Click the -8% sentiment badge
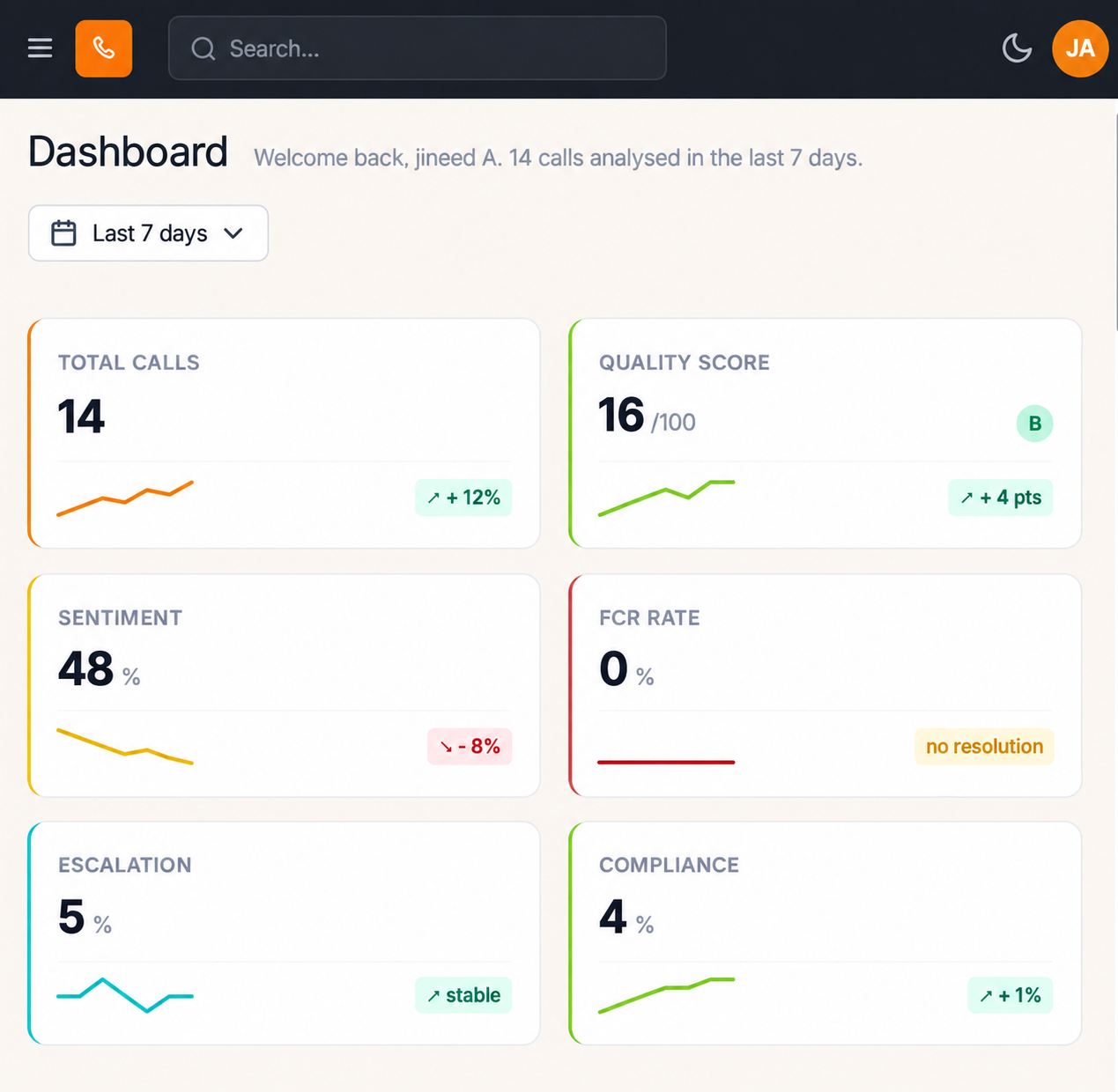 [x=470, y=747]
